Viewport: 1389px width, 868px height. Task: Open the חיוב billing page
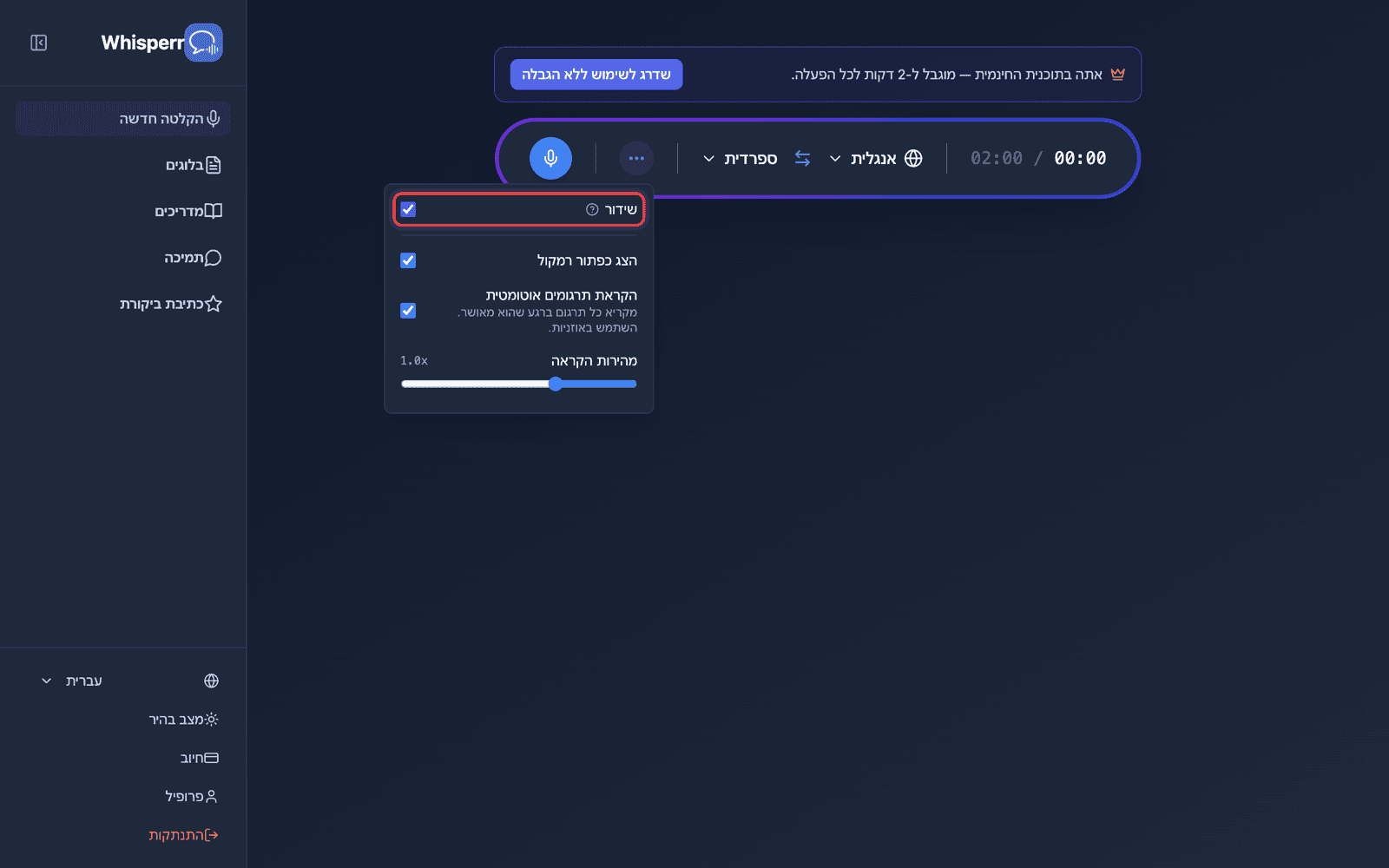pyautogui.click(x=123, y=758)
